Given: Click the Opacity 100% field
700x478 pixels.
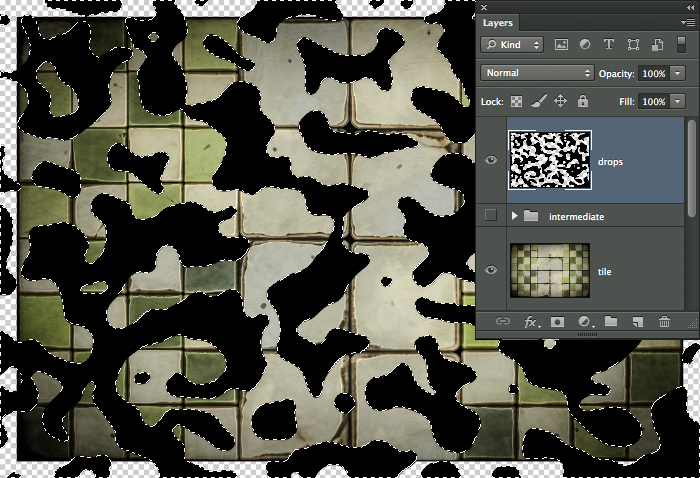Looking at the screenshot, I should click(x=654, y=73).
